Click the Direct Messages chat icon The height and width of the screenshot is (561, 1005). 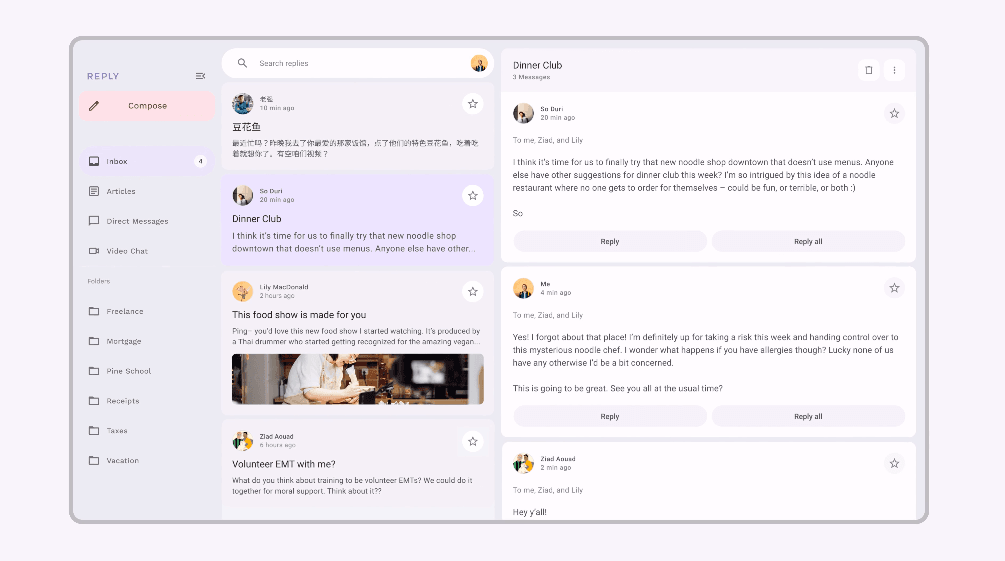point(94,221)
